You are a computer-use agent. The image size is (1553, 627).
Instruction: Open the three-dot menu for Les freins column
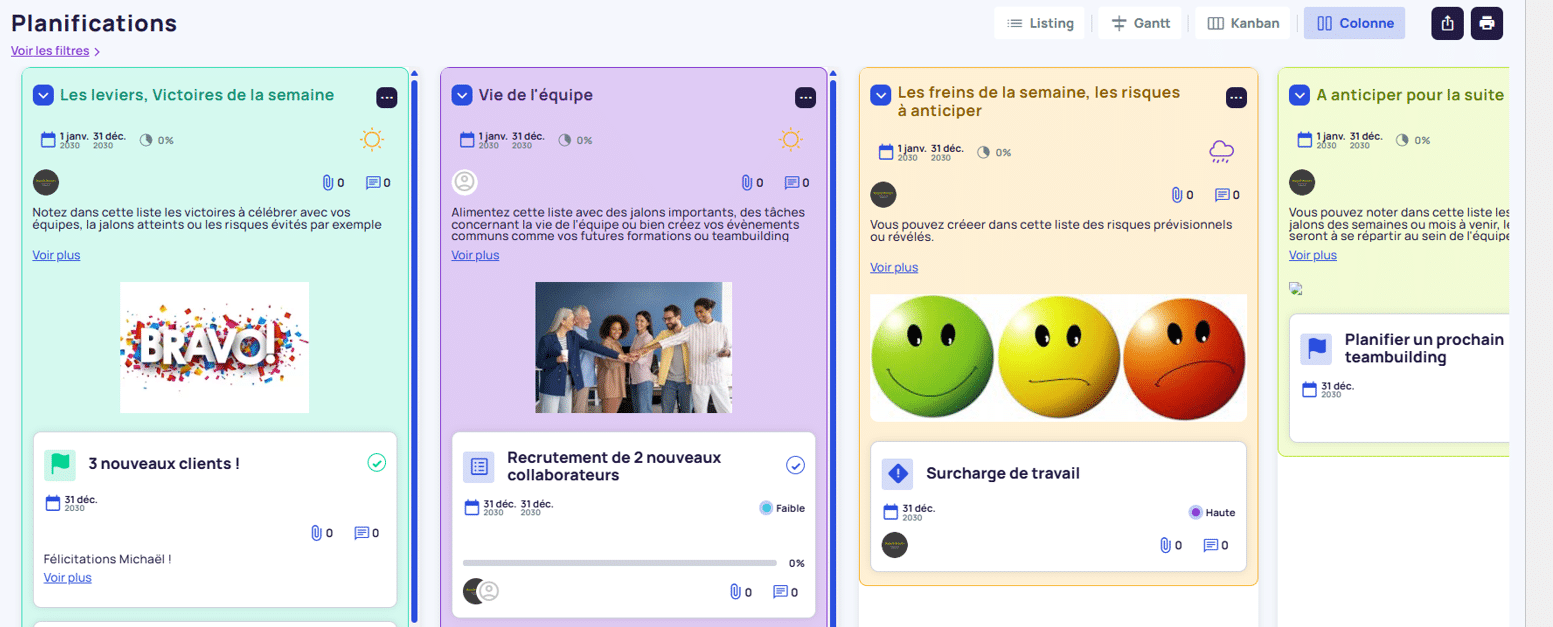tap(1236, 97)
